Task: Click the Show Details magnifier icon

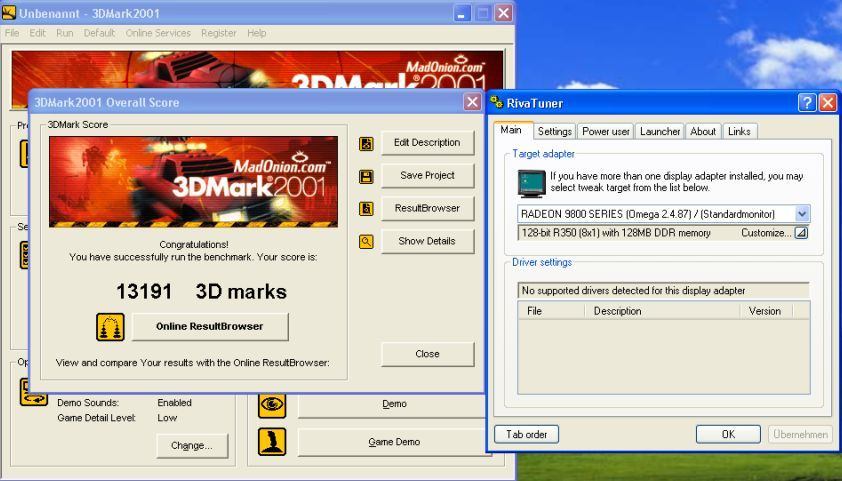Action: click(x=366, y=242)
